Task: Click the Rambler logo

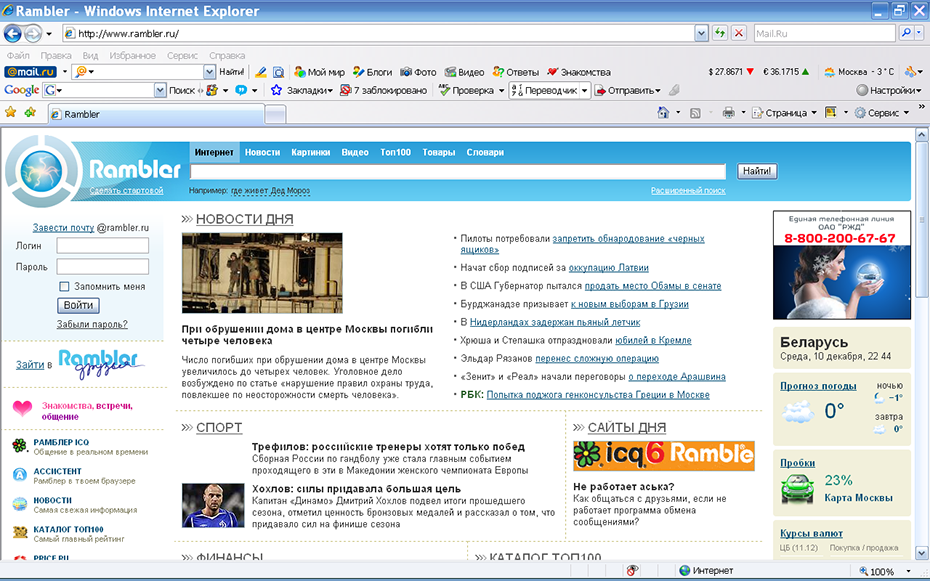Action: (x=95, y=169)
